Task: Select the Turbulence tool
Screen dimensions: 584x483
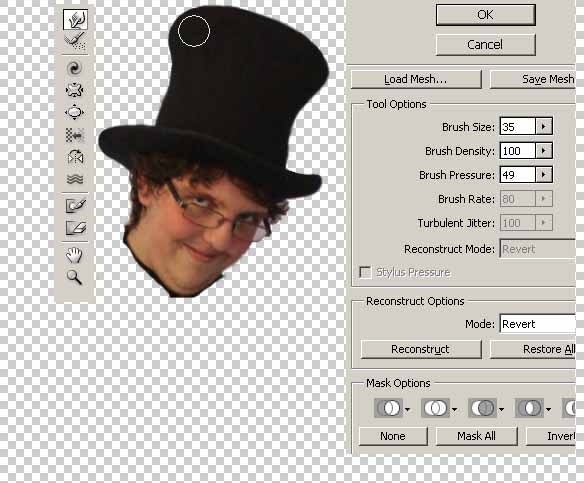Action: [75, 179]
